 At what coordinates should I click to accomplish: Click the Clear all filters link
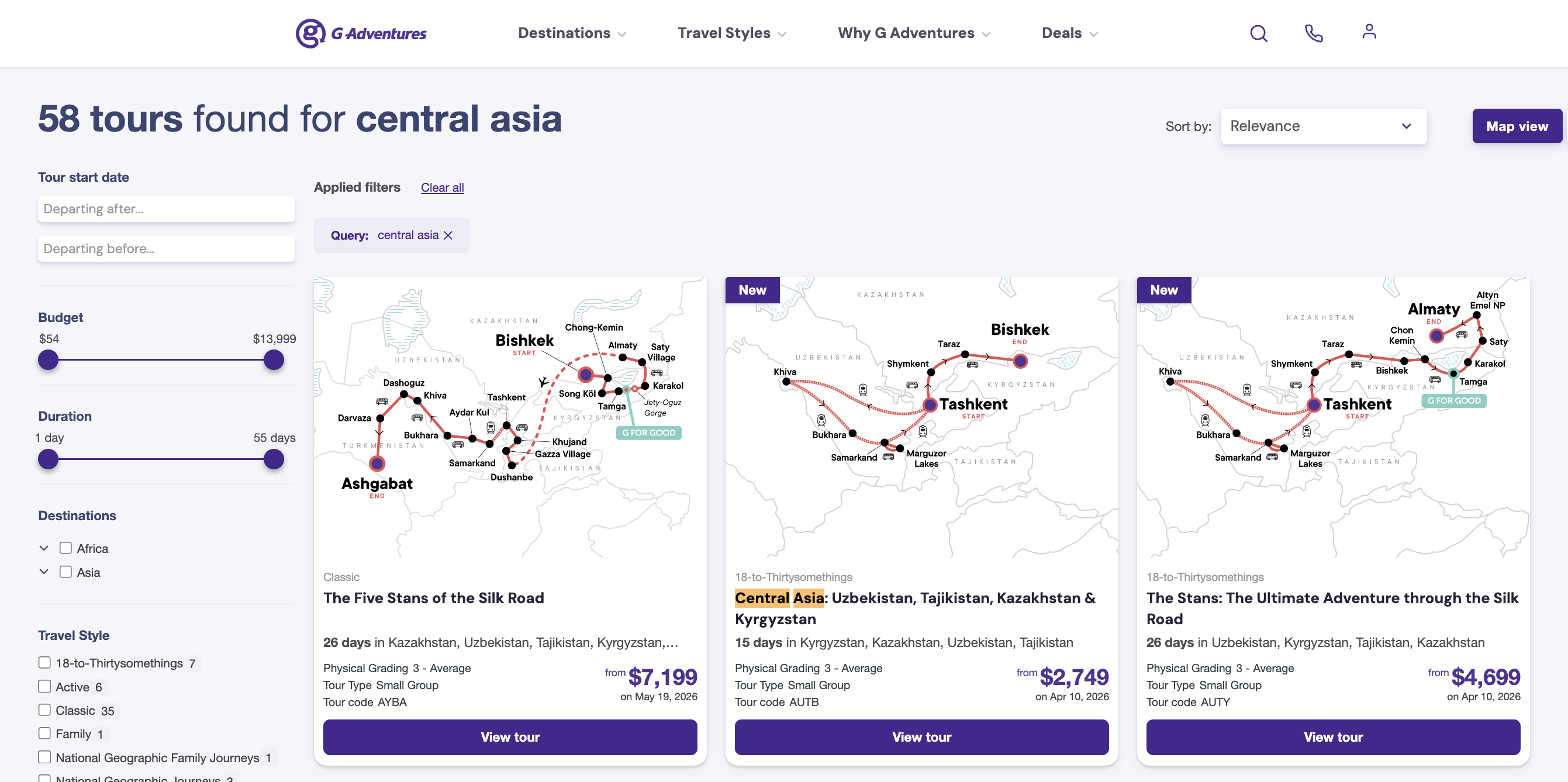point(443,188)
